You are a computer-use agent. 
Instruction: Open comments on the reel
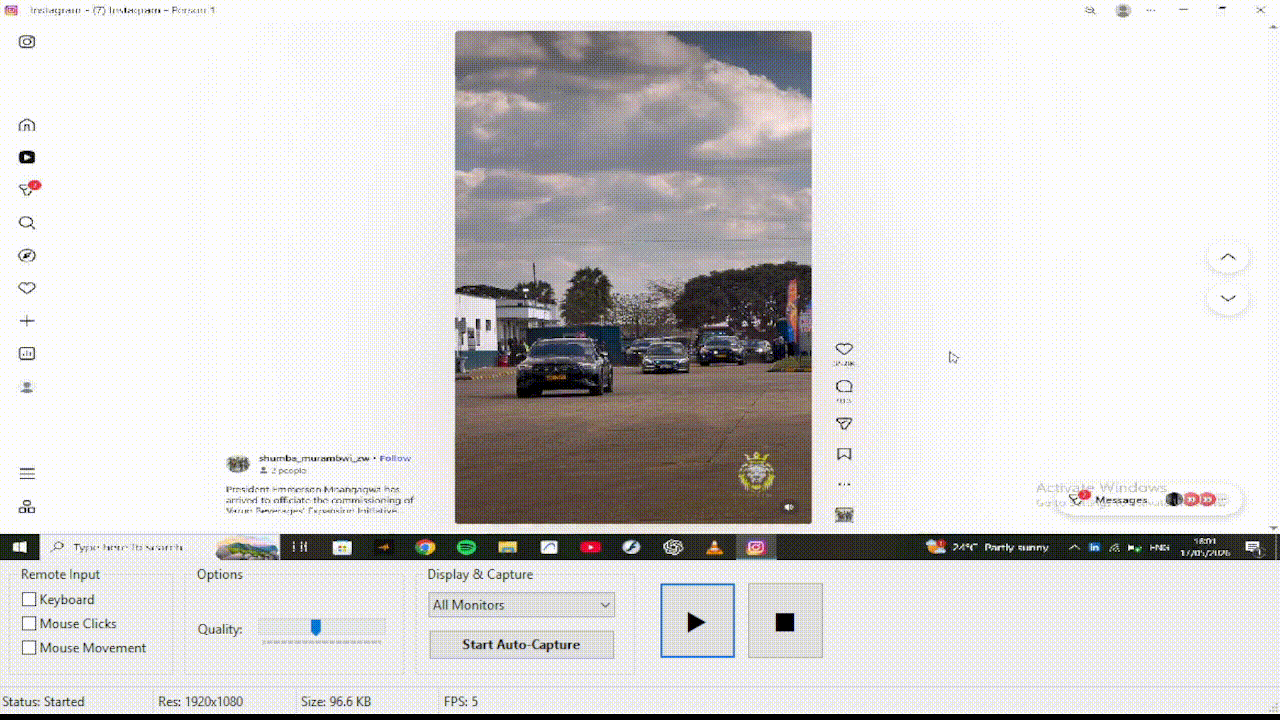(844, 386)
